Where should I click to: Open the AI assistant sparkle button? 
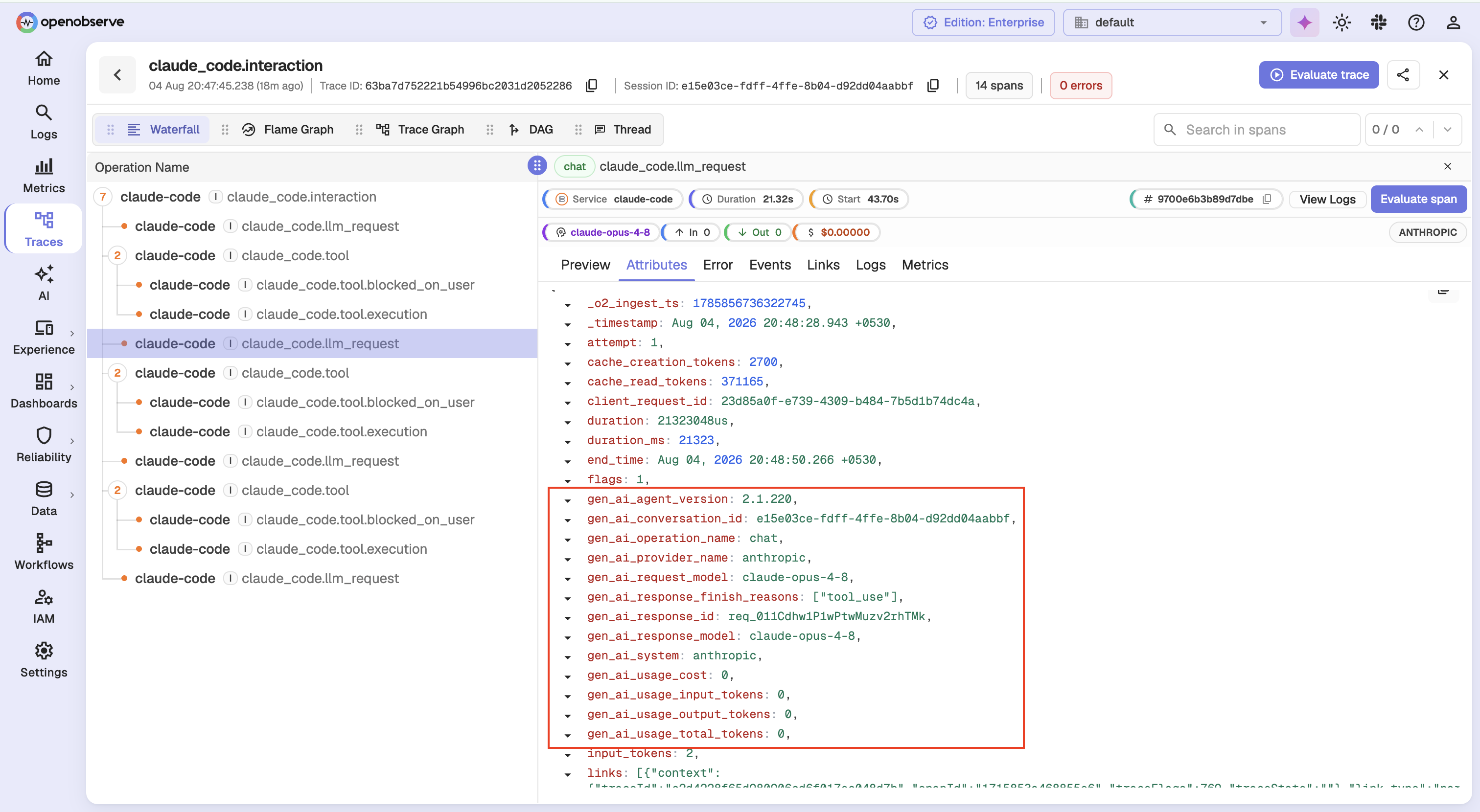click(x=1304, y=23)
